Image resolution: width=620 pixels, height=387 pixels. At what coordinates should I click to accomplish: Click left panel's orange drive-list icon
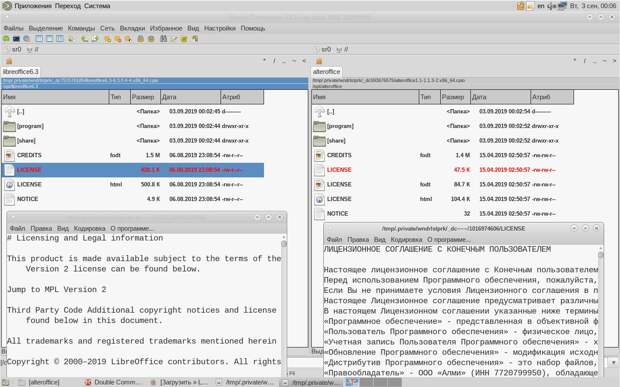(x=9, y=61)
